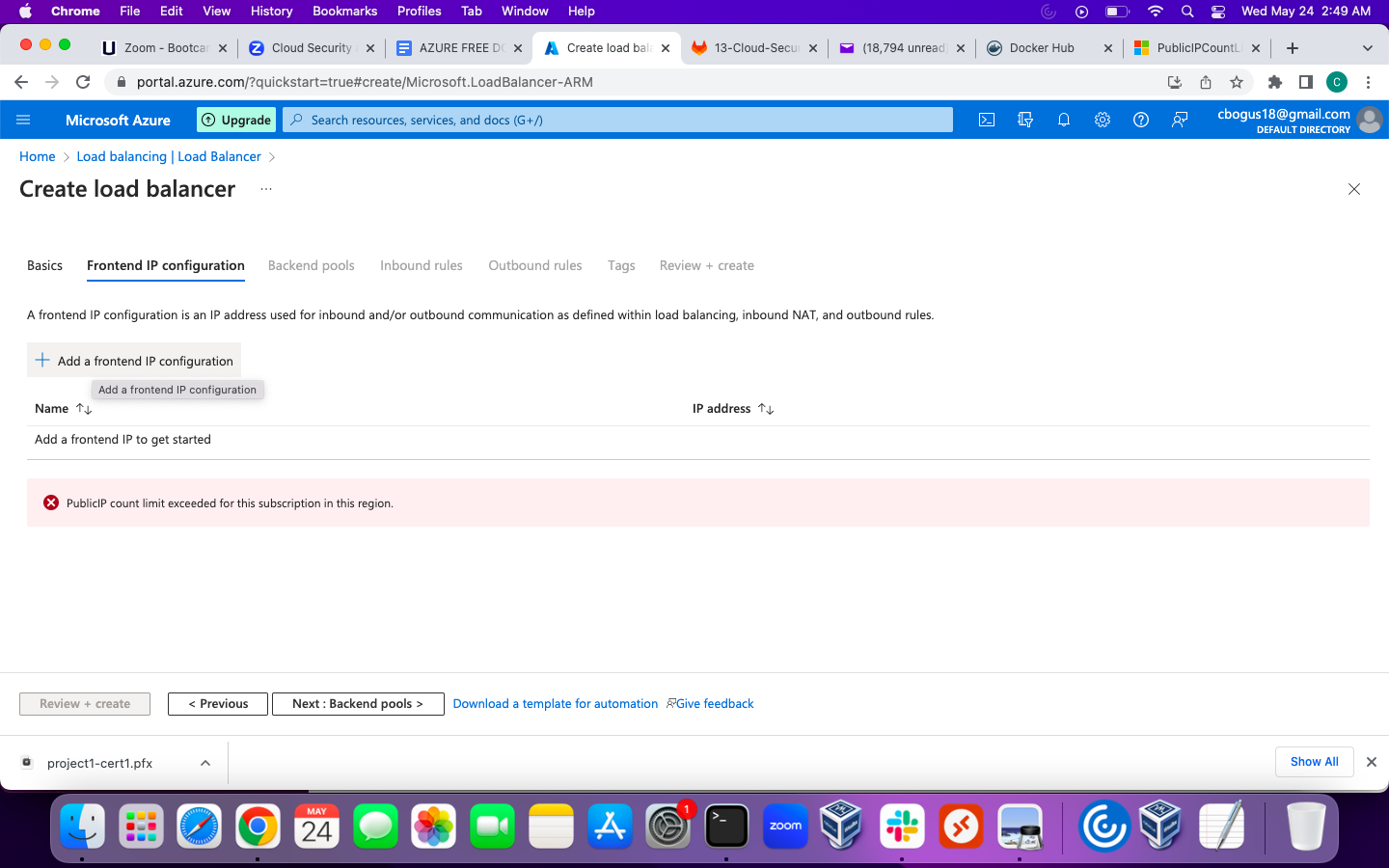Switch to the Backend pools tab
The width and height of the screenshot is (1389, 868).
311,265
